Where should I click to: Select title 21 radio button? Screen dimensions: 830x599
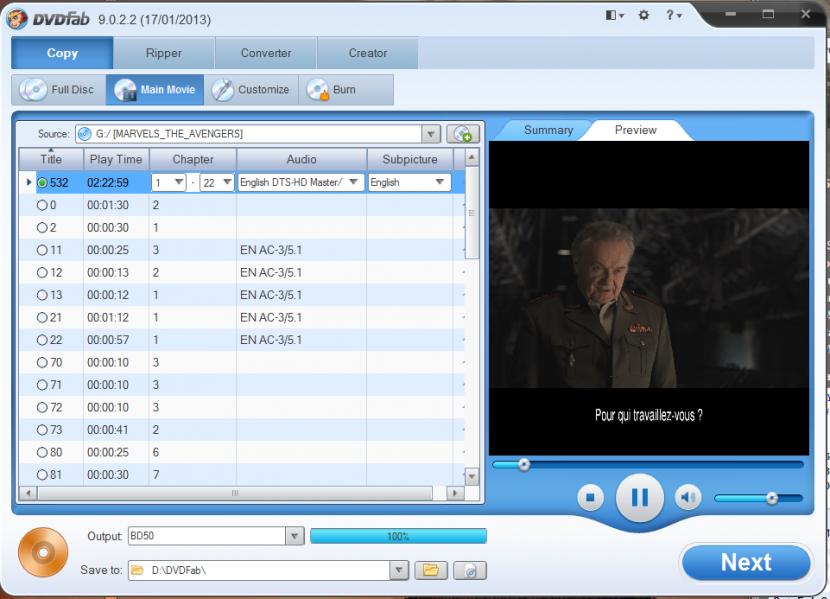coord(42,317)
